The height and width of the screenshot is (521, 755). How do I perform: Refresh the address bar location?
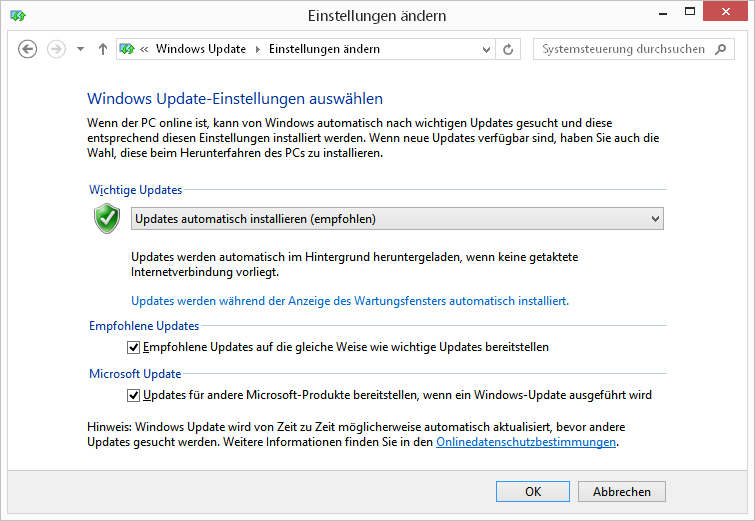click(508, 49)
